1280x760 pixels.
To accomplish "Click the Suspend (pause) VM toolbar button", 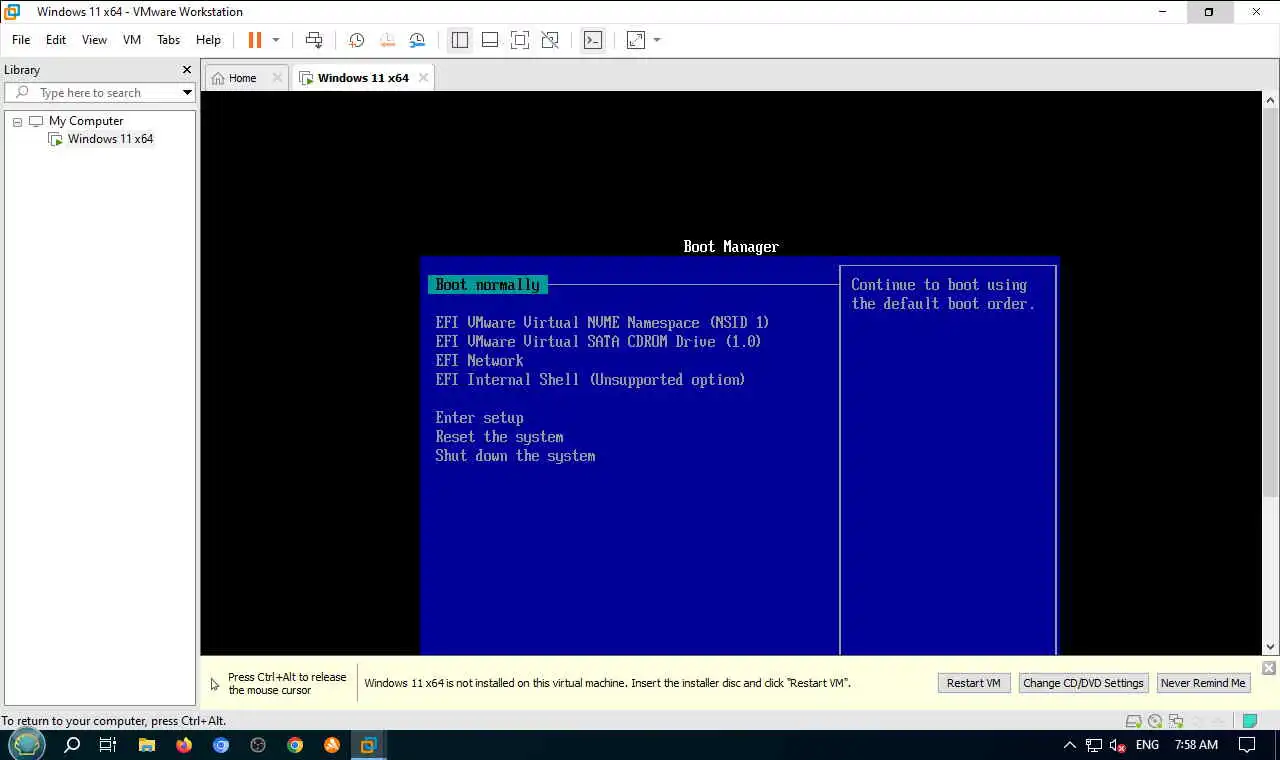I will [x=254, y=40].
